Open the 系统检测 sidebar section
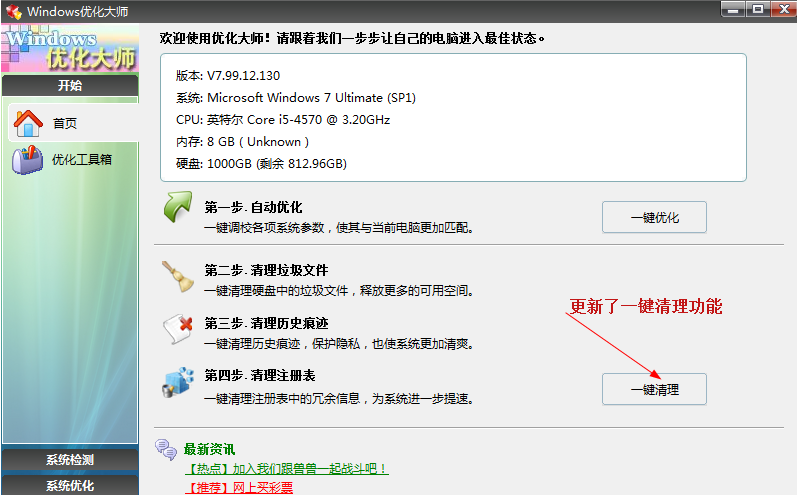Image resolution: width=797 pixels, height=495 pixels. [70, 460]
